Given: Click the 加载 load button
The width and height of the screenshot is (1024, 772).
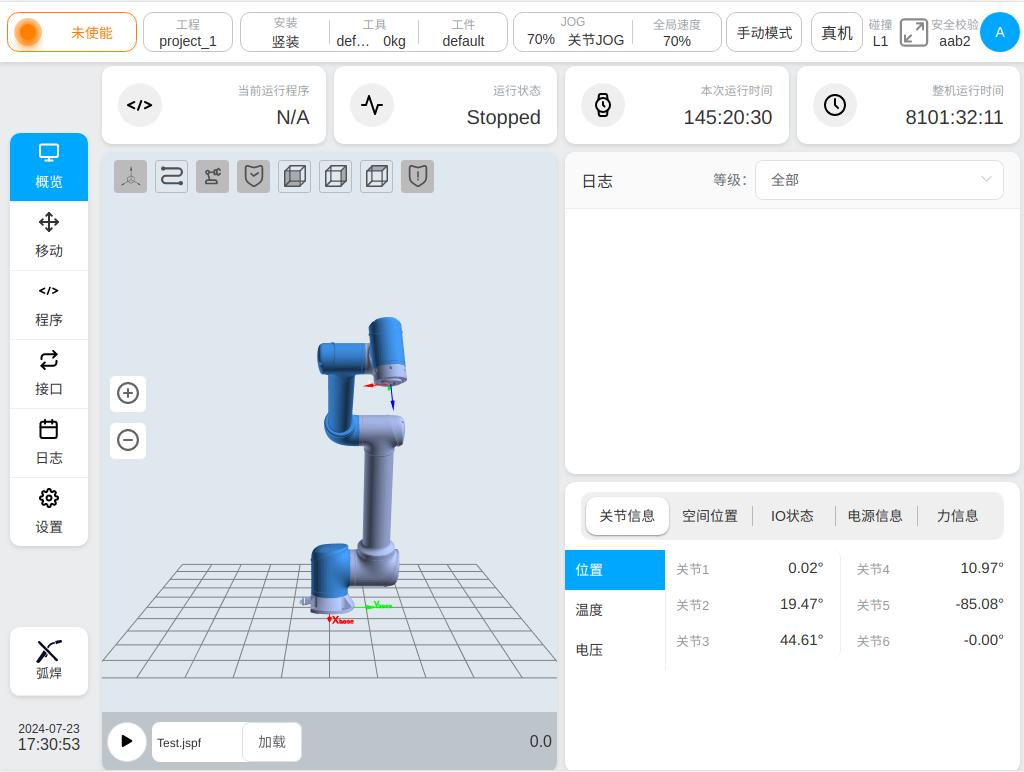Looking at the screenshot, I should click(272, 742).
